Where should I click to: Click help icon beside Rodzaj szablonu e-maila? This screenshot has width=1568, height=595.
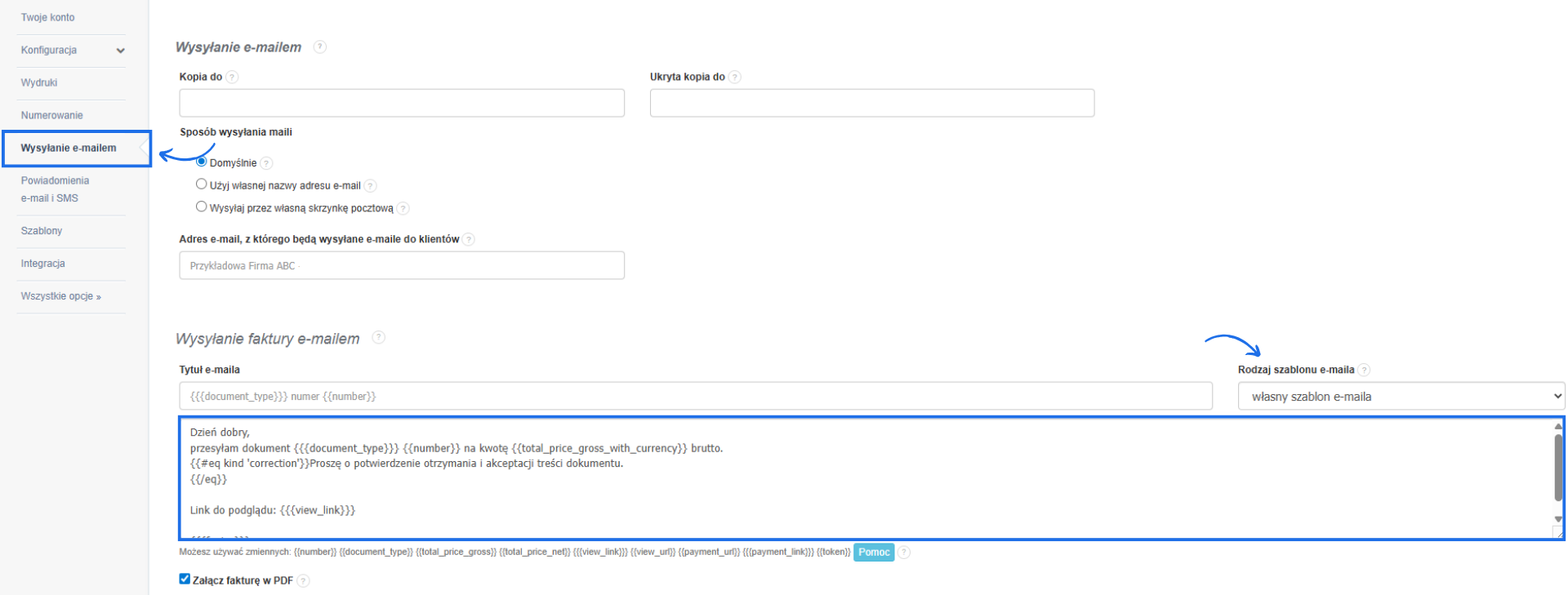coord(1364,370)
